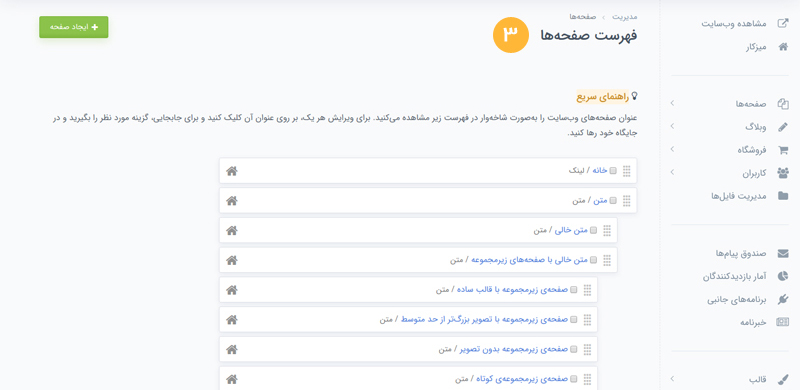The height and width of the screenshot is (390, 800).
Task: Click the drag grip handle of متن / متن row
Action: [x=627, y=201]
